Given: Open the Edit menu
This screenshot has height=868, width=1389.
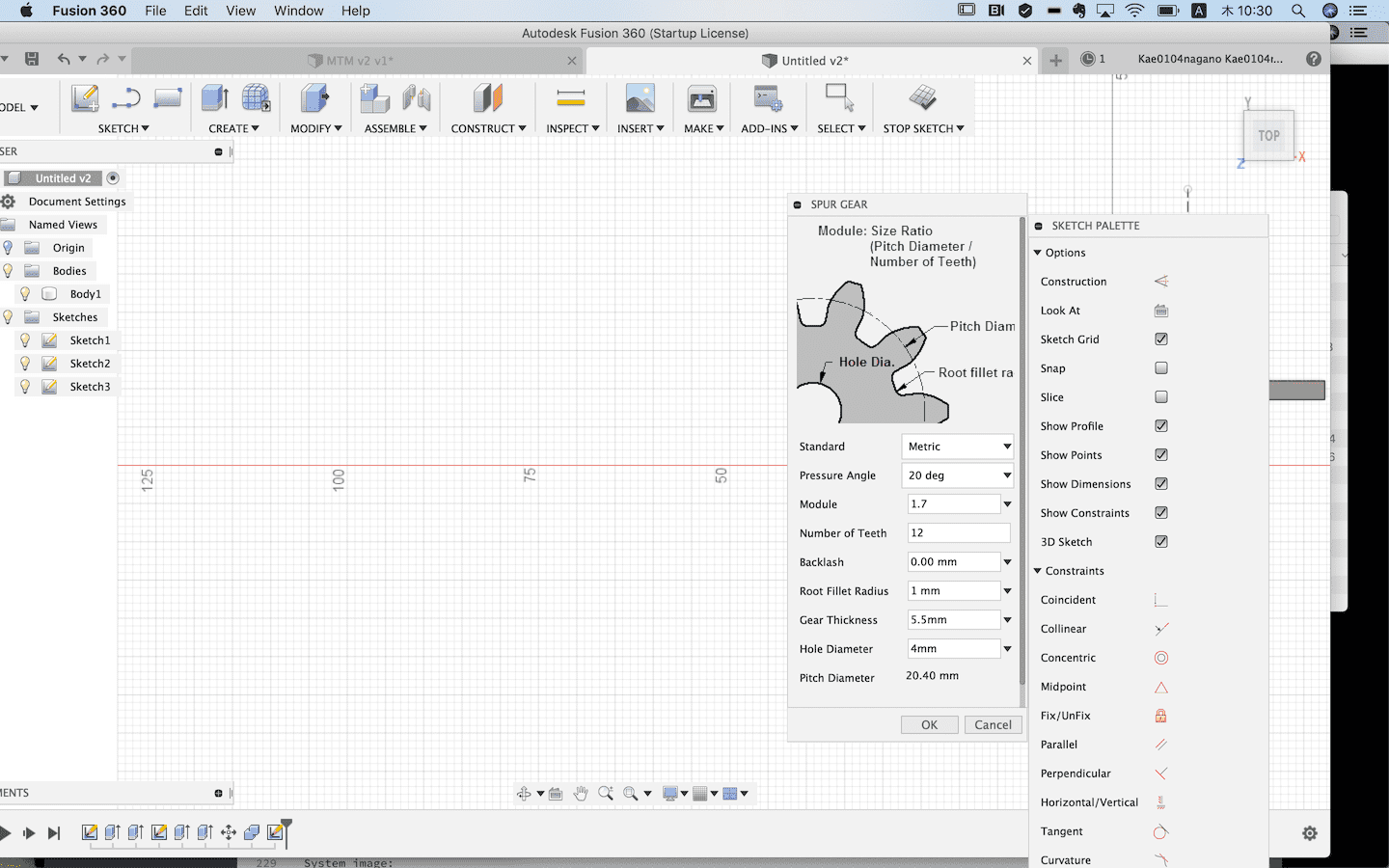Looking at the screenshot, I should point(196,11).
